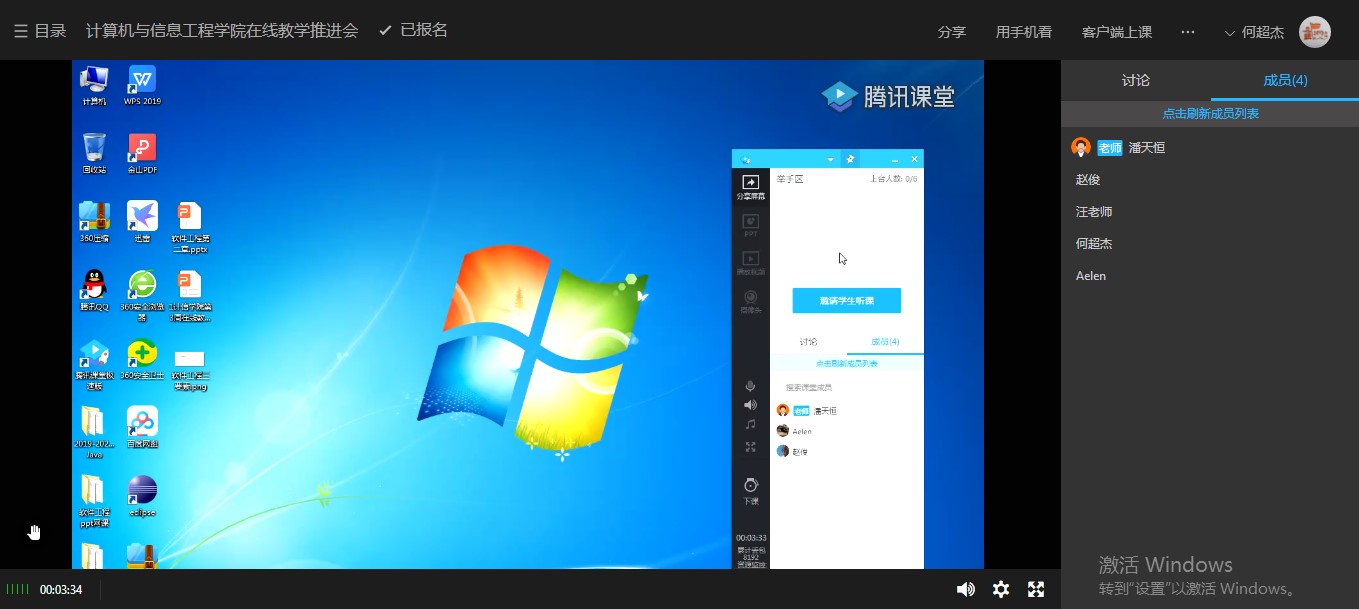Click the 360安全卫士 desktop icon
The image size is (1359, 609).
[x=142, y=360]
